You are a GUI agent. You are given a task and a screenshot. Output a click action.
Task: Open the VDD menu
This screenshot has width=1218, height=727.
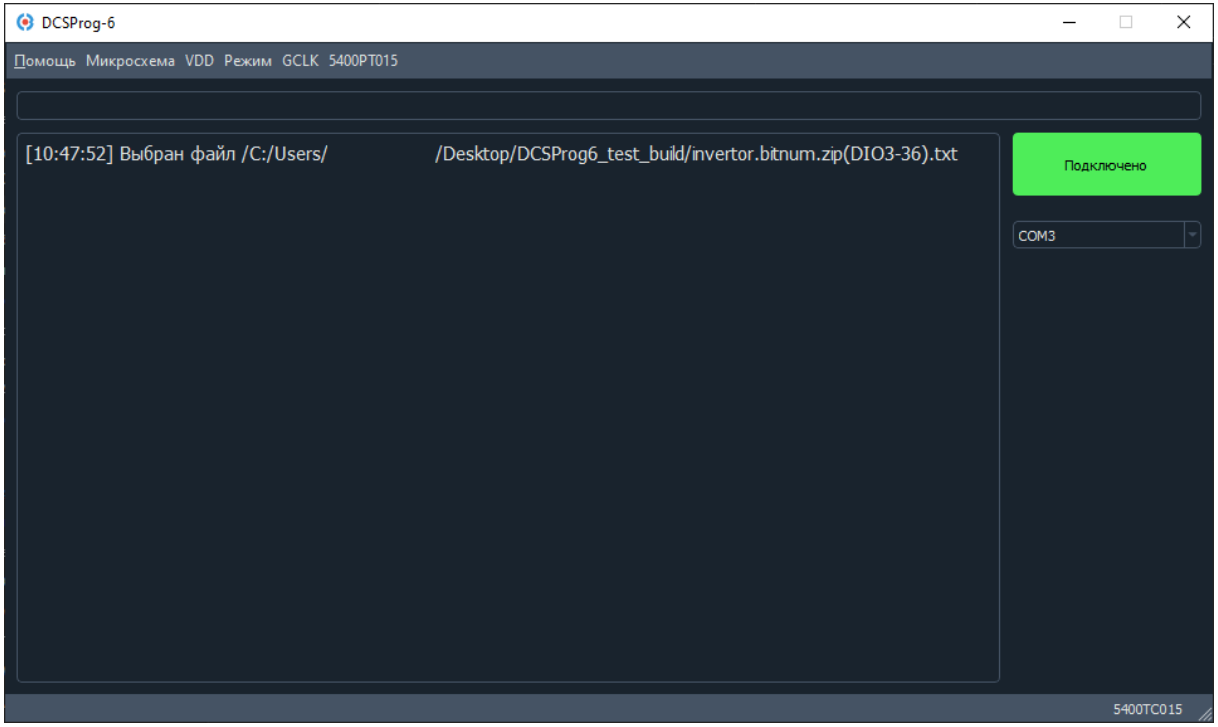[x=200, y=61]
